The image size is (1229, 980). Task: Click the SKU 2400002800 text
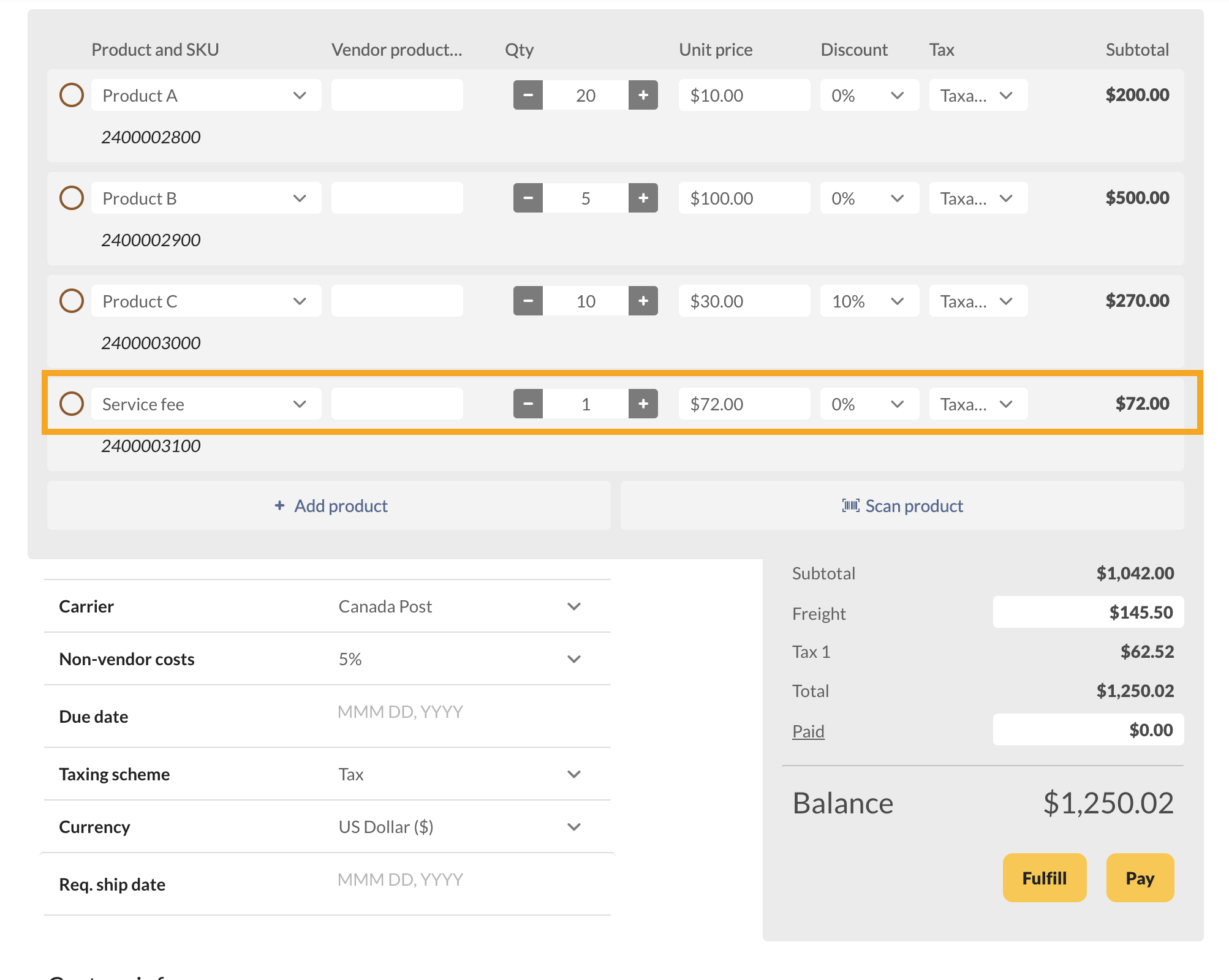coord(151,137)
